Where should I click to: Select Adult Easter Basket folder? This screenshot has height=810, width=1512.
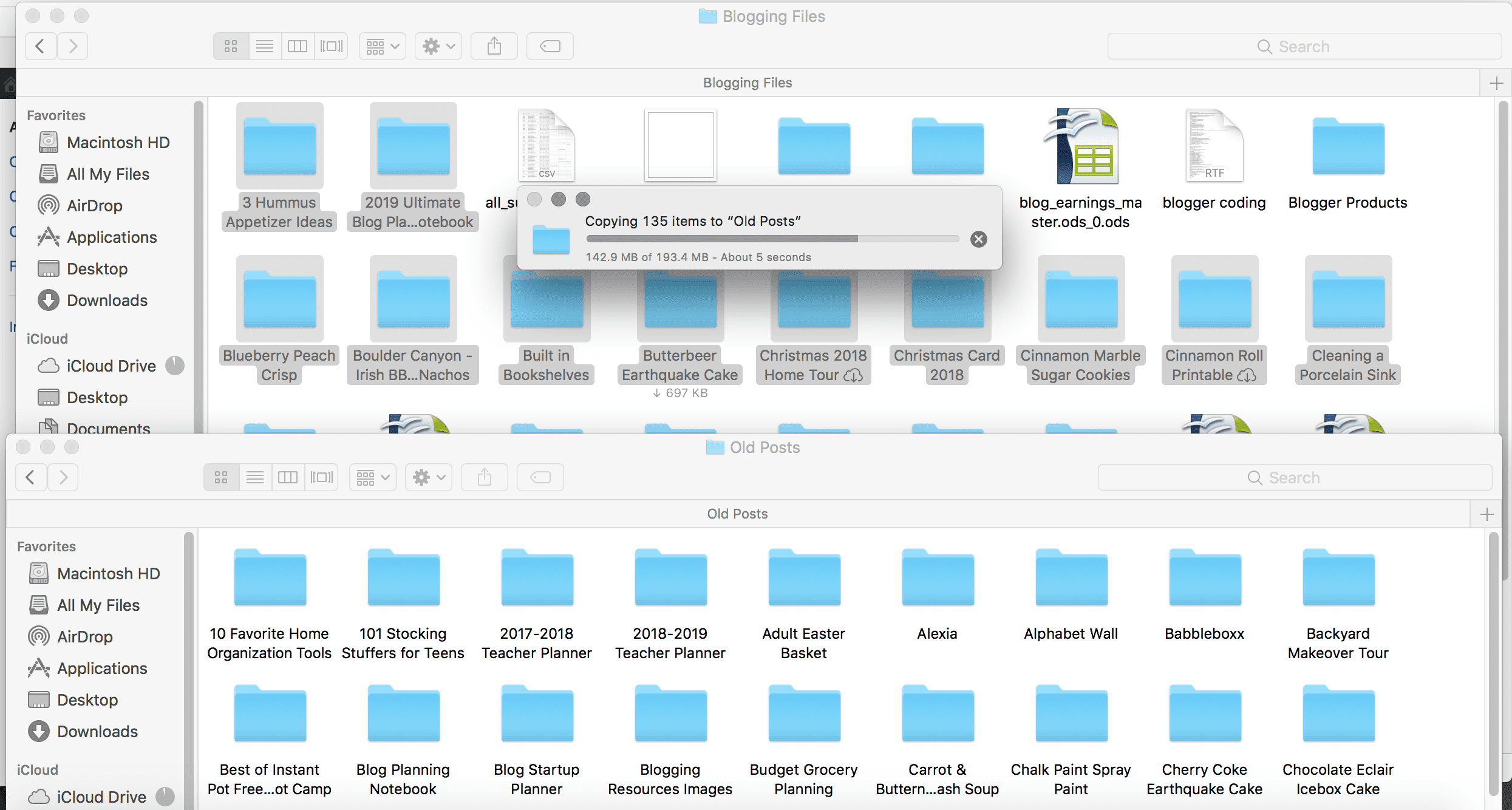pos(804,604)
